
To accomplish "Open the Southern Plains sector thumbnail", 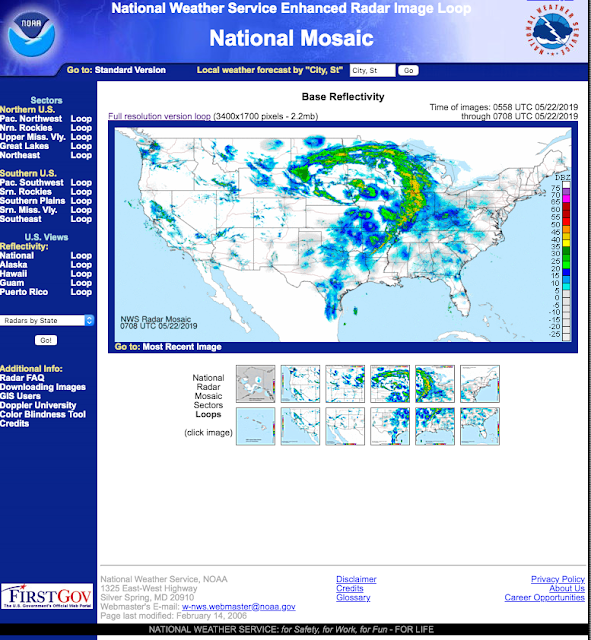I will (x=390, y=426).
